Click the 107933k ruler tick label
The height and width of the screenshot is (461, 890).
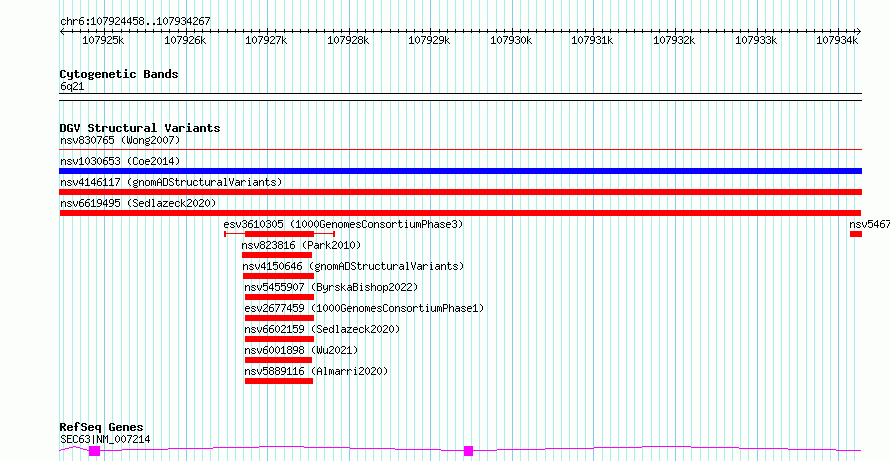[756, 40]
